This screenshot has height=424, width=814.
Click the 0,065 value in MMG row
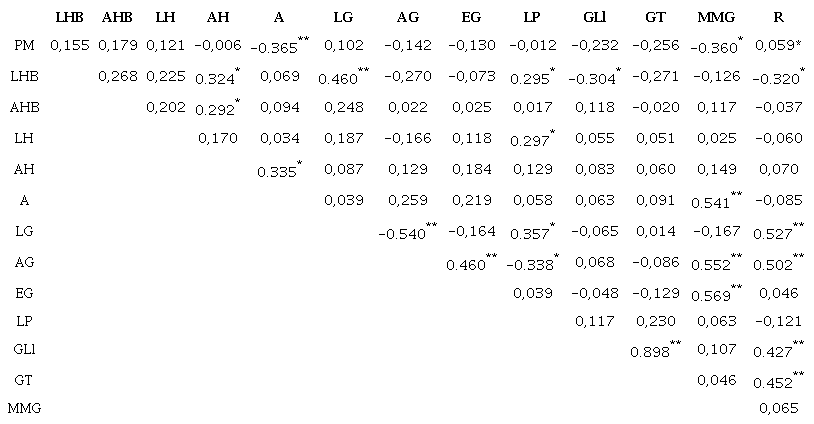click(x=777, y=408)
